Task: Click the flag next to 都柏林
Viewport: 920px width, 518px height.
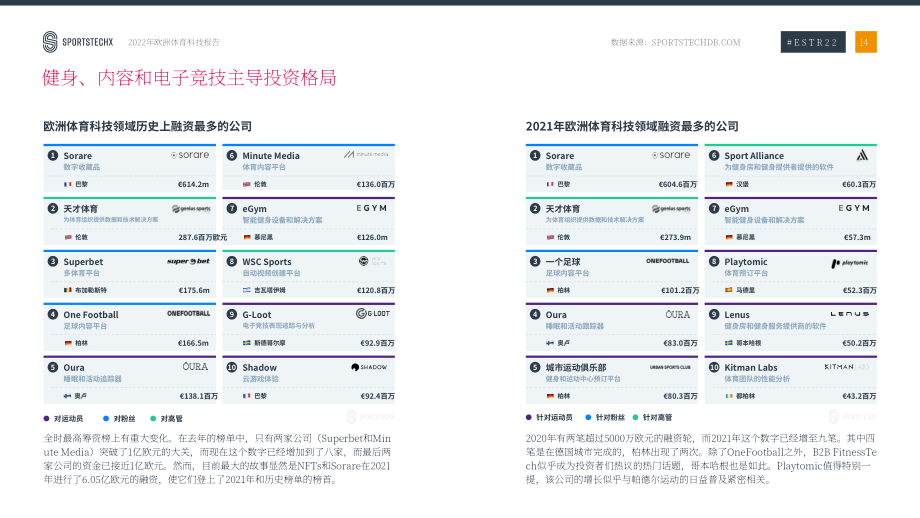Action: tap(729, 397)
